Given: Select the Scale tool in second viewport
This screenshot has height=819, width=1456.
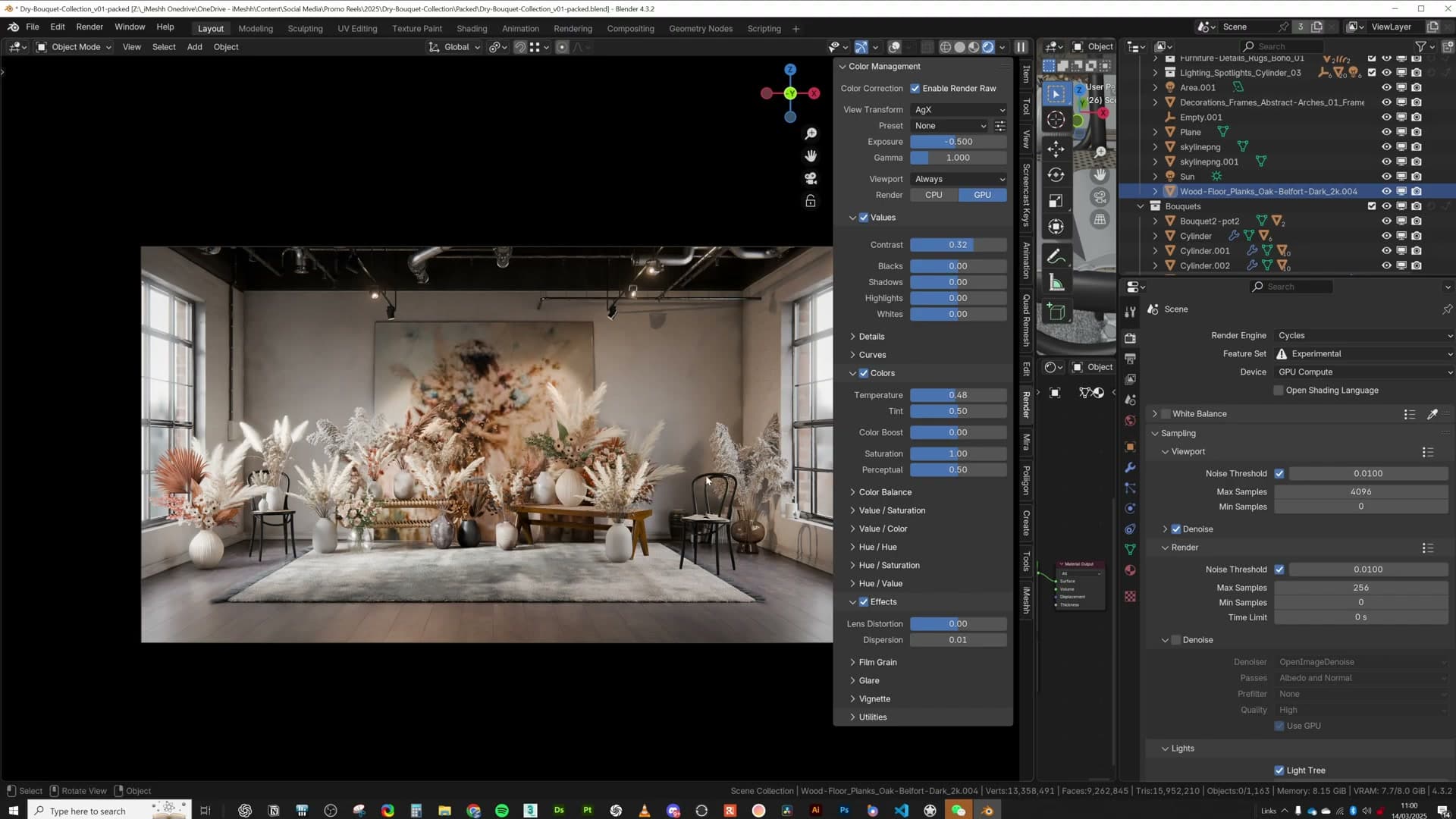Looking at the screenshot, I should click(x=1056, y=201).
